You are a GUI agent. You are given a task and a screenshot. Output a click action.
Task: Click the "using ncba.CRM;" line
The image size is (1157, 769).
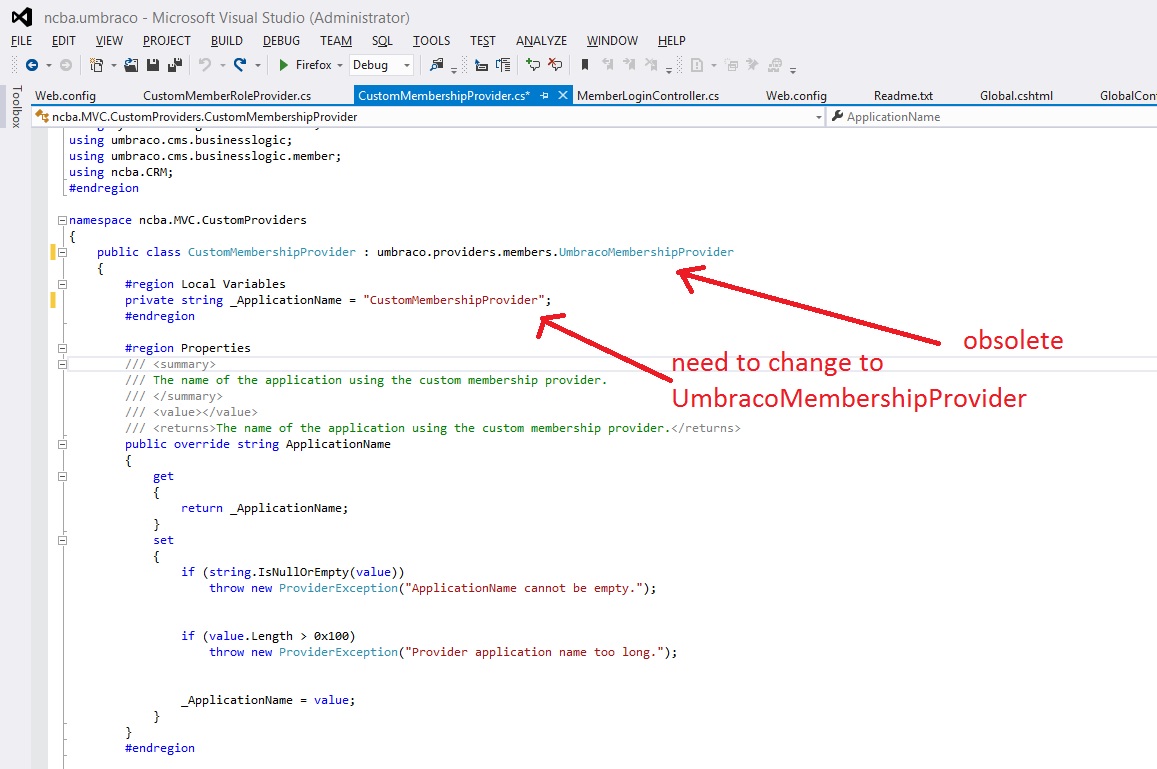click(x=121, y=172)
